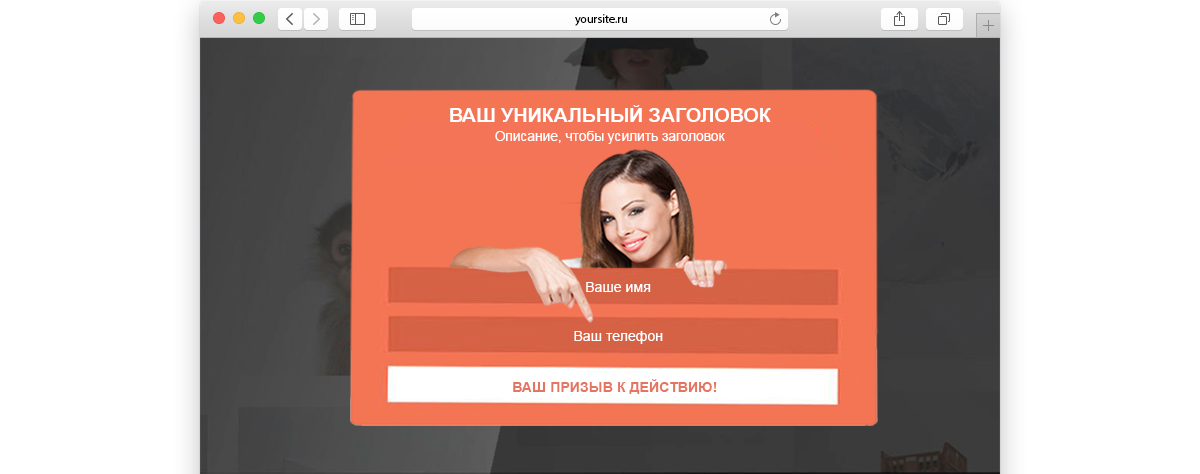Click the browser forward arrow
The height and width of the screenshot is (474, 1200).
coord(316,19)
